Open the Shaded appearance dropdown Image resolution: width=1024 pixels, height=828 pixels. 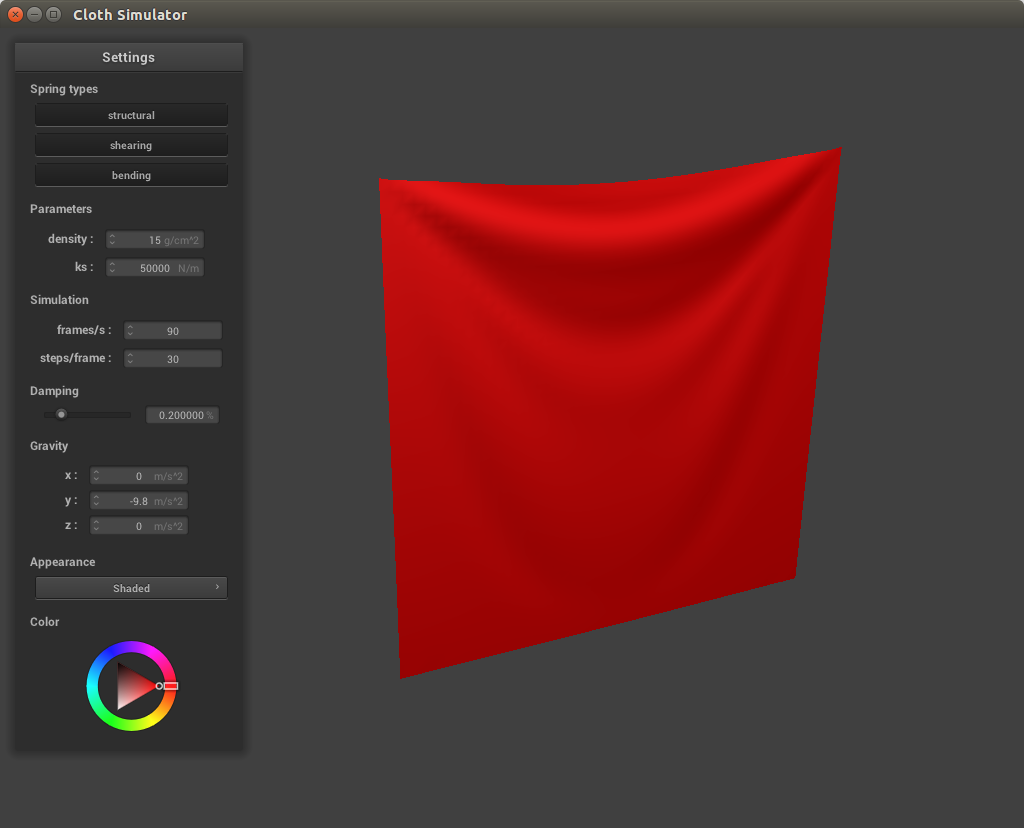tap(131, 588)
